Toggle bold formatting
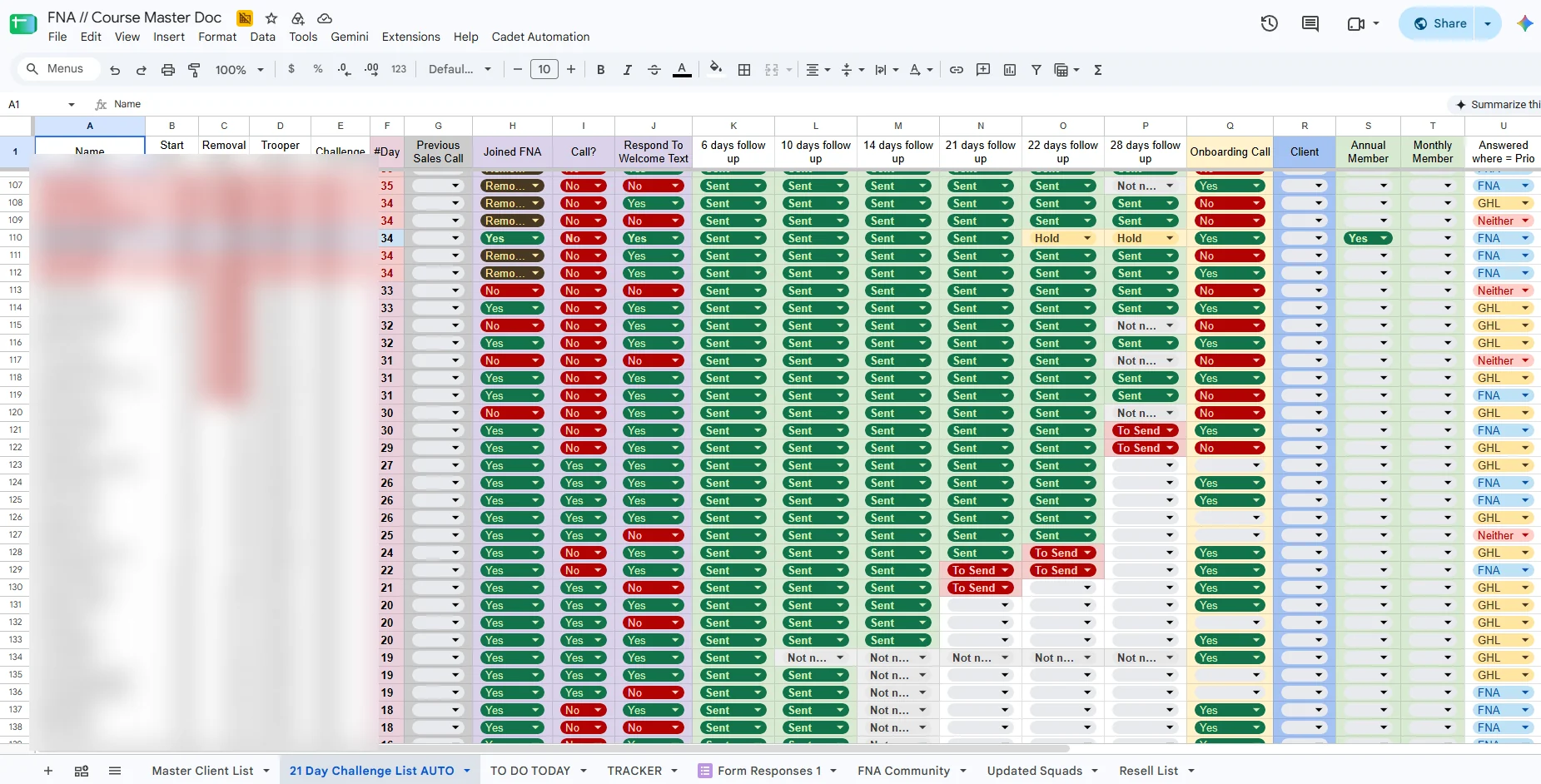Screen dimensions: 1541x784 [601, 70]
